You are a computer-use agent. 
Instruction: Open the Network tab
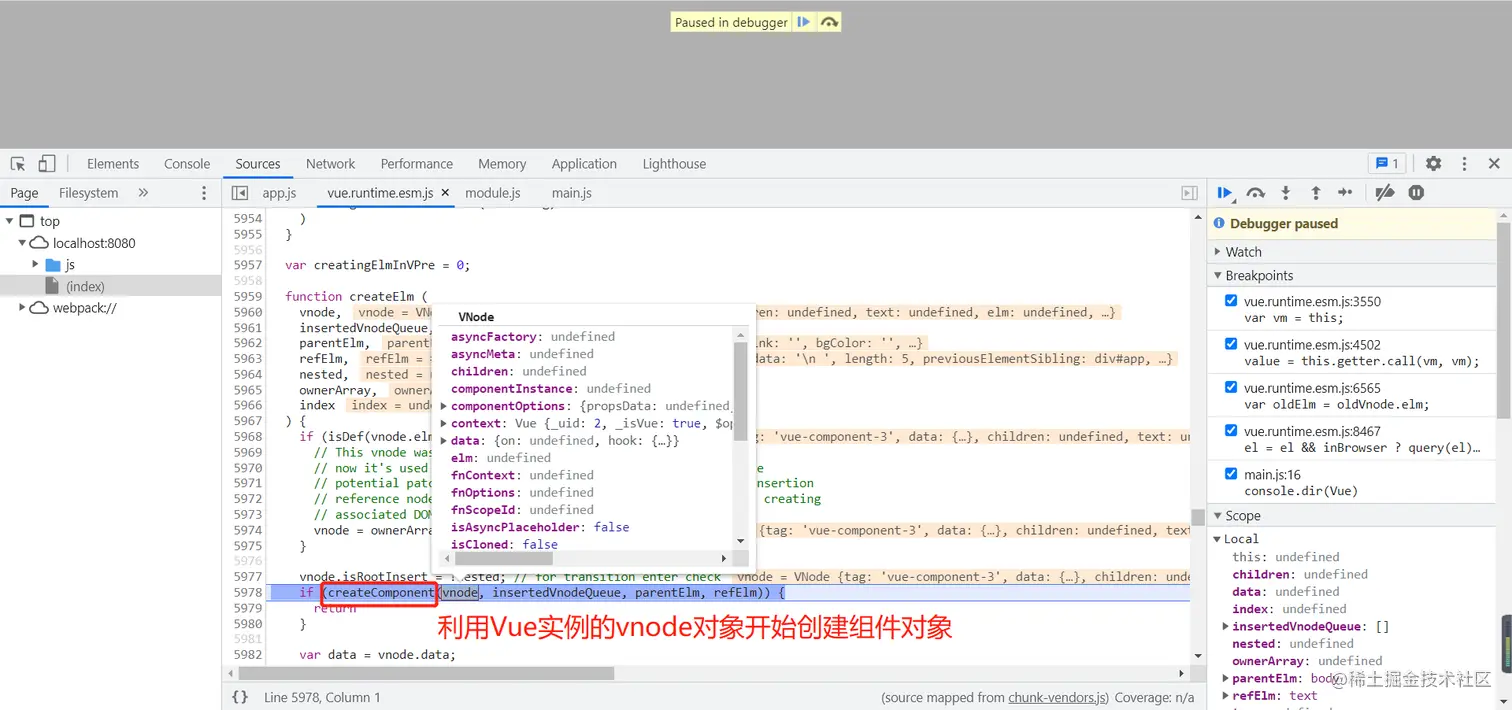coord(331,164)
